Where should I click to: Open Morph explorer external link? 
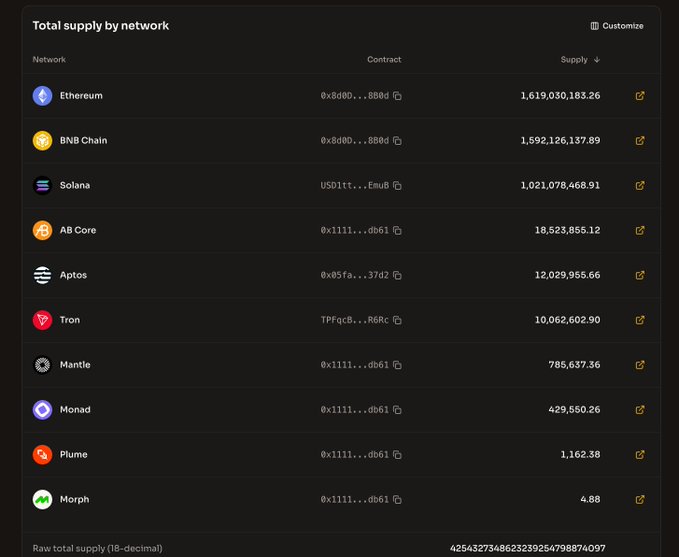tap(640, 499)
